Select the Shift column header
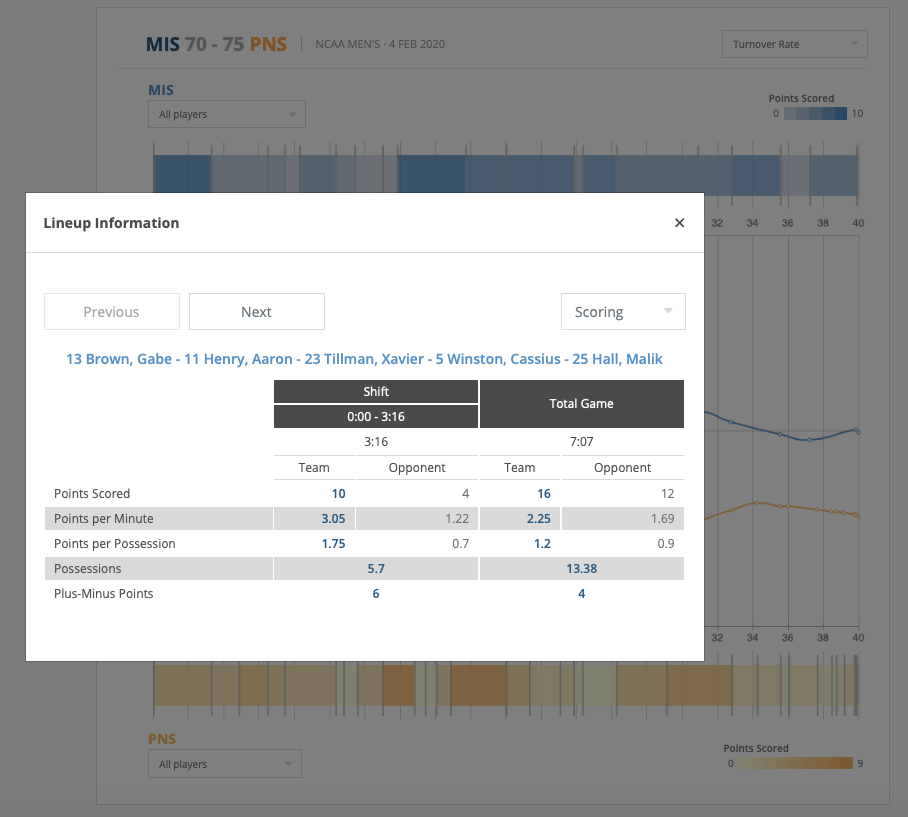Viewport: 908px width, 817px height. point(376,392)
